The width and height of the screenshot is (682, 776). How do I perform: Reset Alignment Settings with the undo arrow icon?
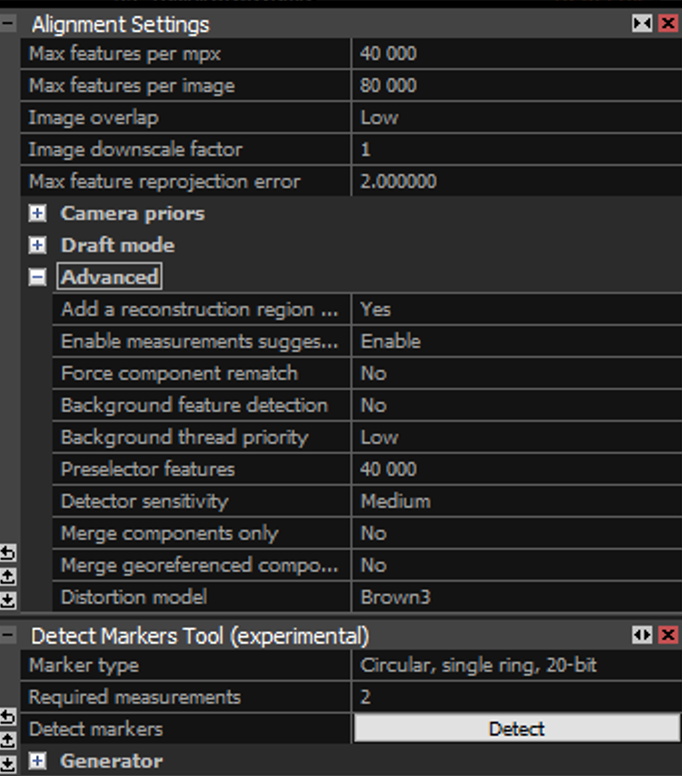click(8, 553)
